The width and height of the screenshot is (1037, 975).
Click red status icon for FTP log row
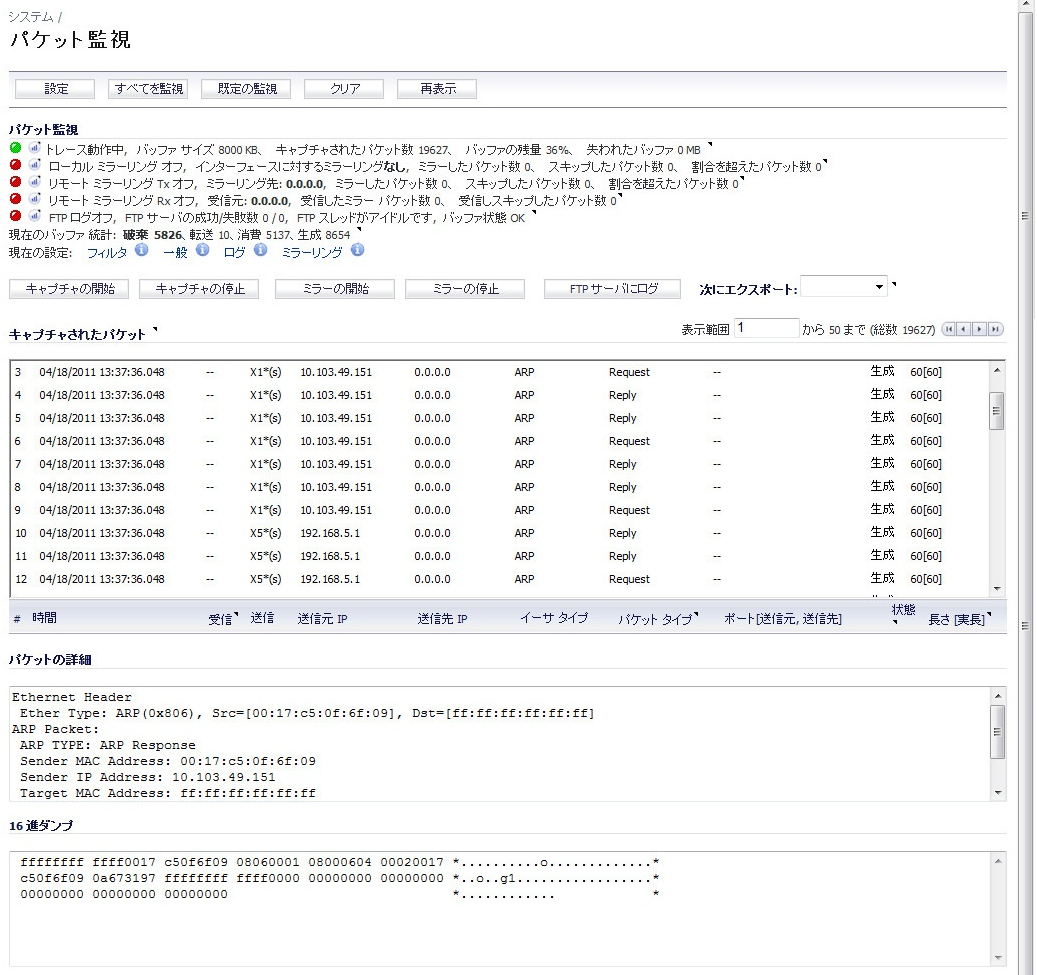[15, 216]
